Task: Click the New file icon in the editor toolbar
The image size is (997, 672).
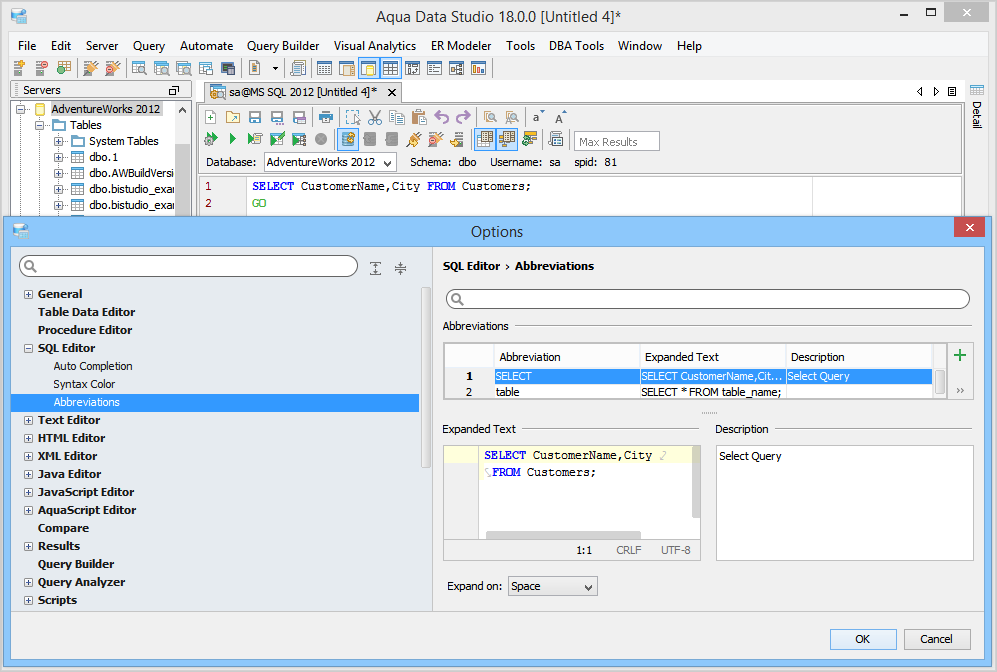Action: pyautogui.click(x=210, y=117)
